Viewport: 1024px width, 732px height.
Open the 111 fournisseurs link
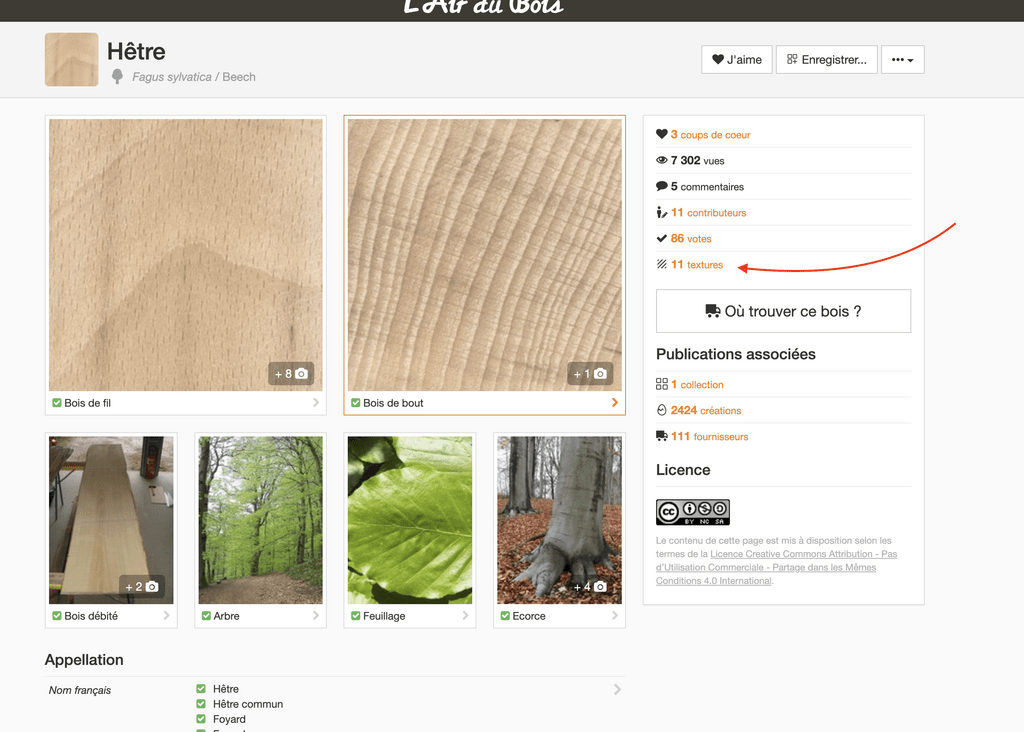point(709,437)
